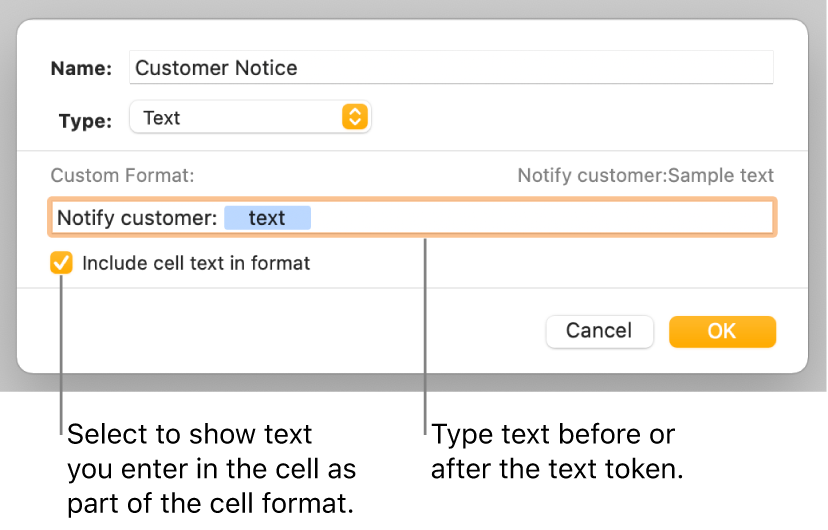828x530 pixels.
Task: Confirm the format with OK
Action: (721, 331)
